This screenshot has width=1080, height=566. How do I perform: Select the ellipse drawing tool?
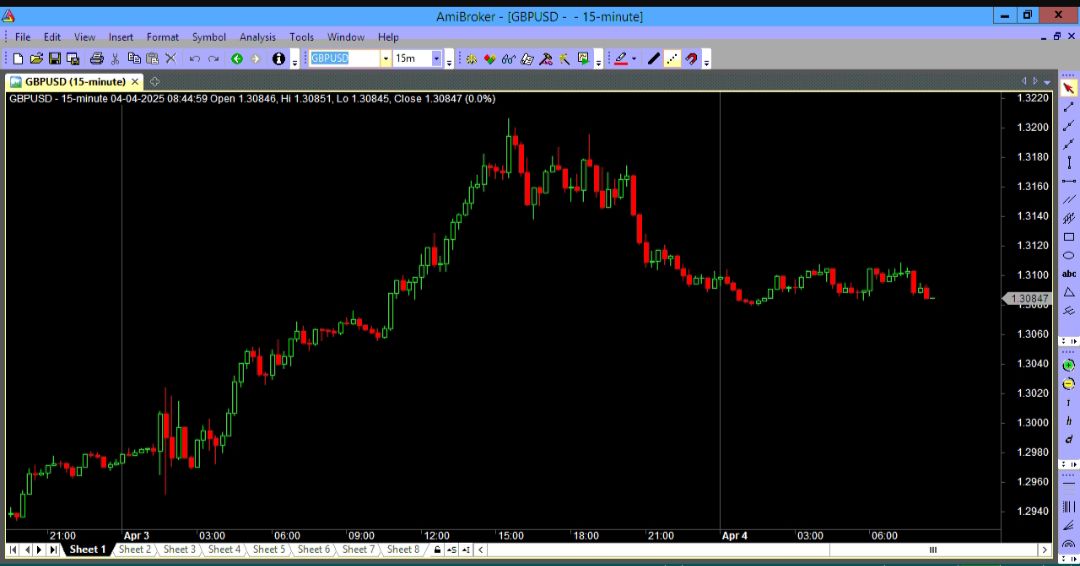1068,255
